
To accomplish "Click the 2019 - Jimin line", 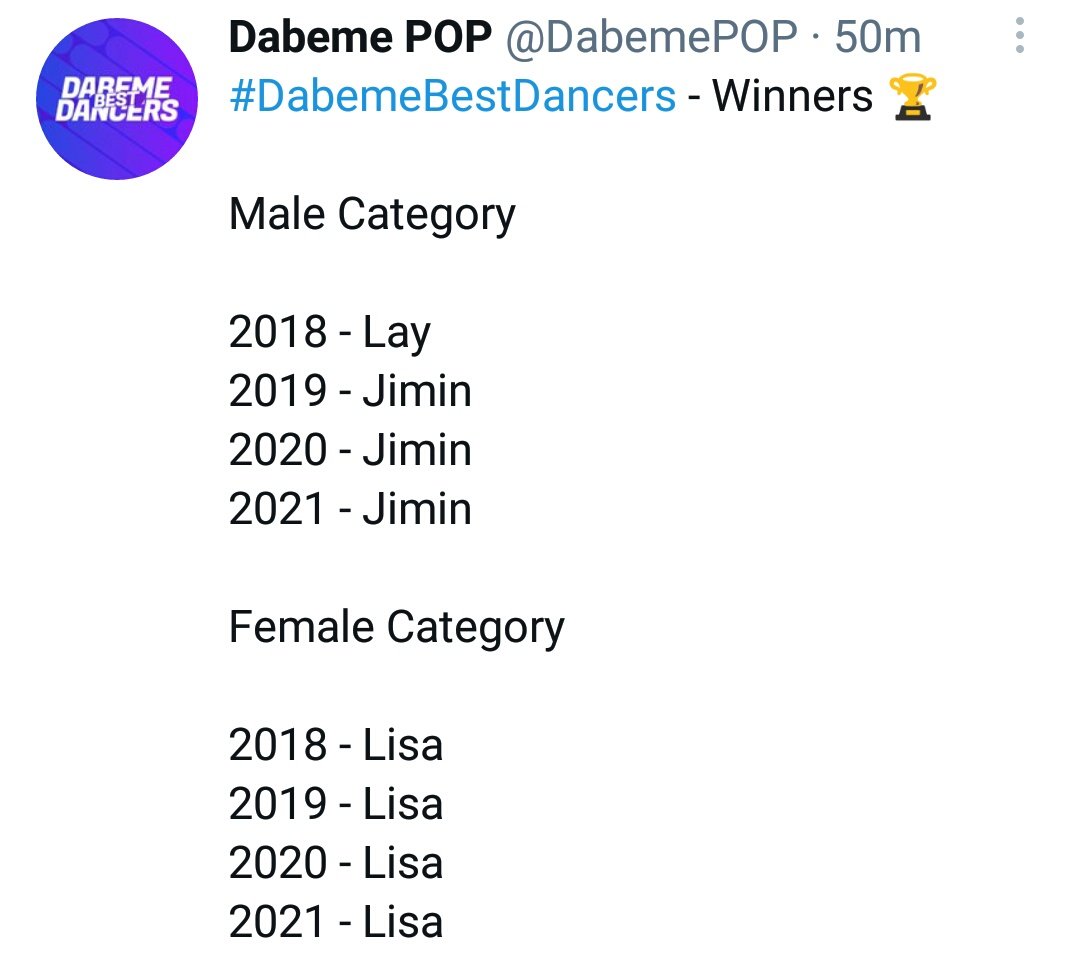I will pyautogui.click(x=350, y=391).
